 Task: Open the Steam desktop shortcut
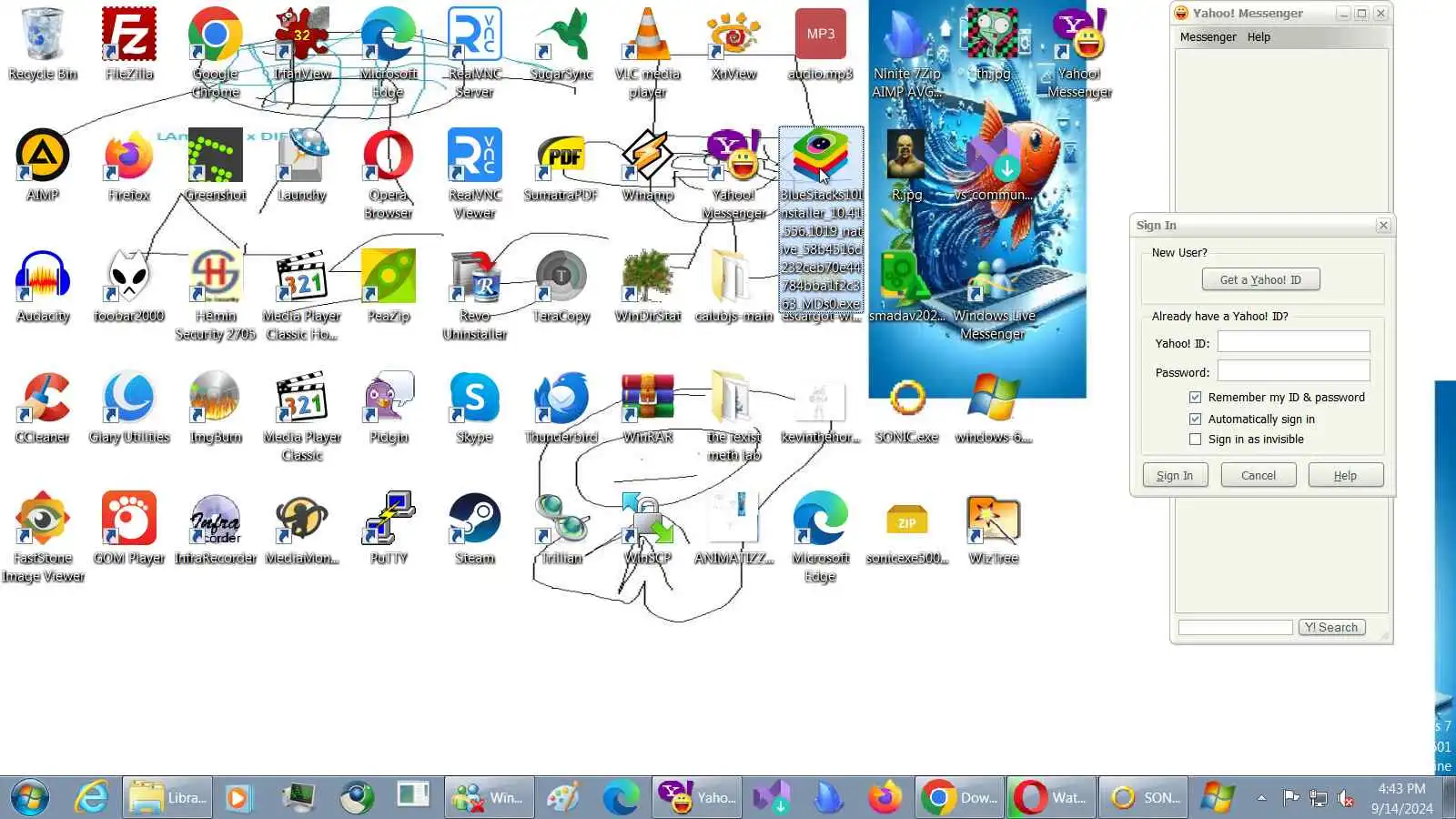pos(474,528)
